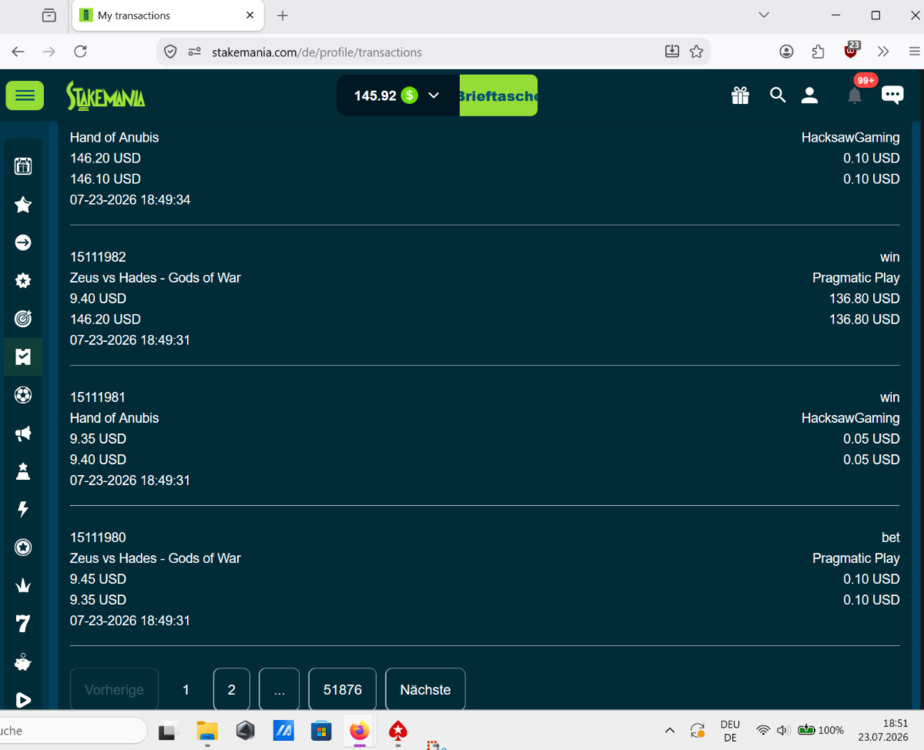Image resolution: width=924 pixels, height=750 pixels.
Task: Open the site search magnifier
Action: point(777,95)
